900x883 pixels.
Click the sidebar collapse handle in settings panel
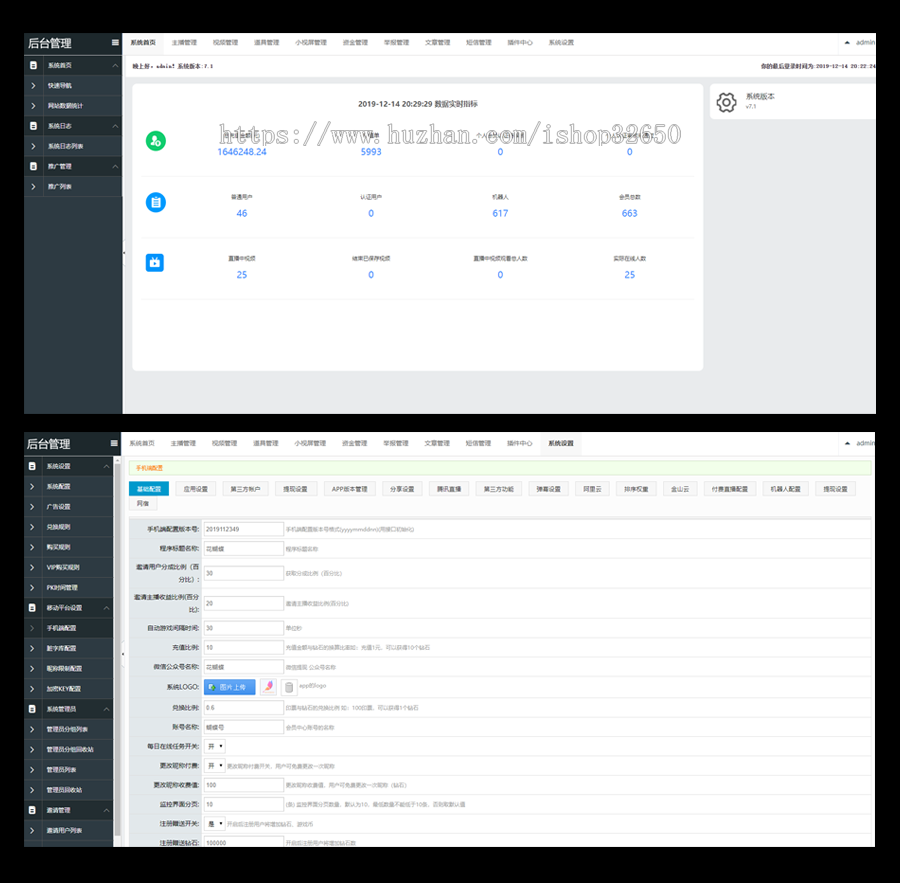click(x=123, y=654)
